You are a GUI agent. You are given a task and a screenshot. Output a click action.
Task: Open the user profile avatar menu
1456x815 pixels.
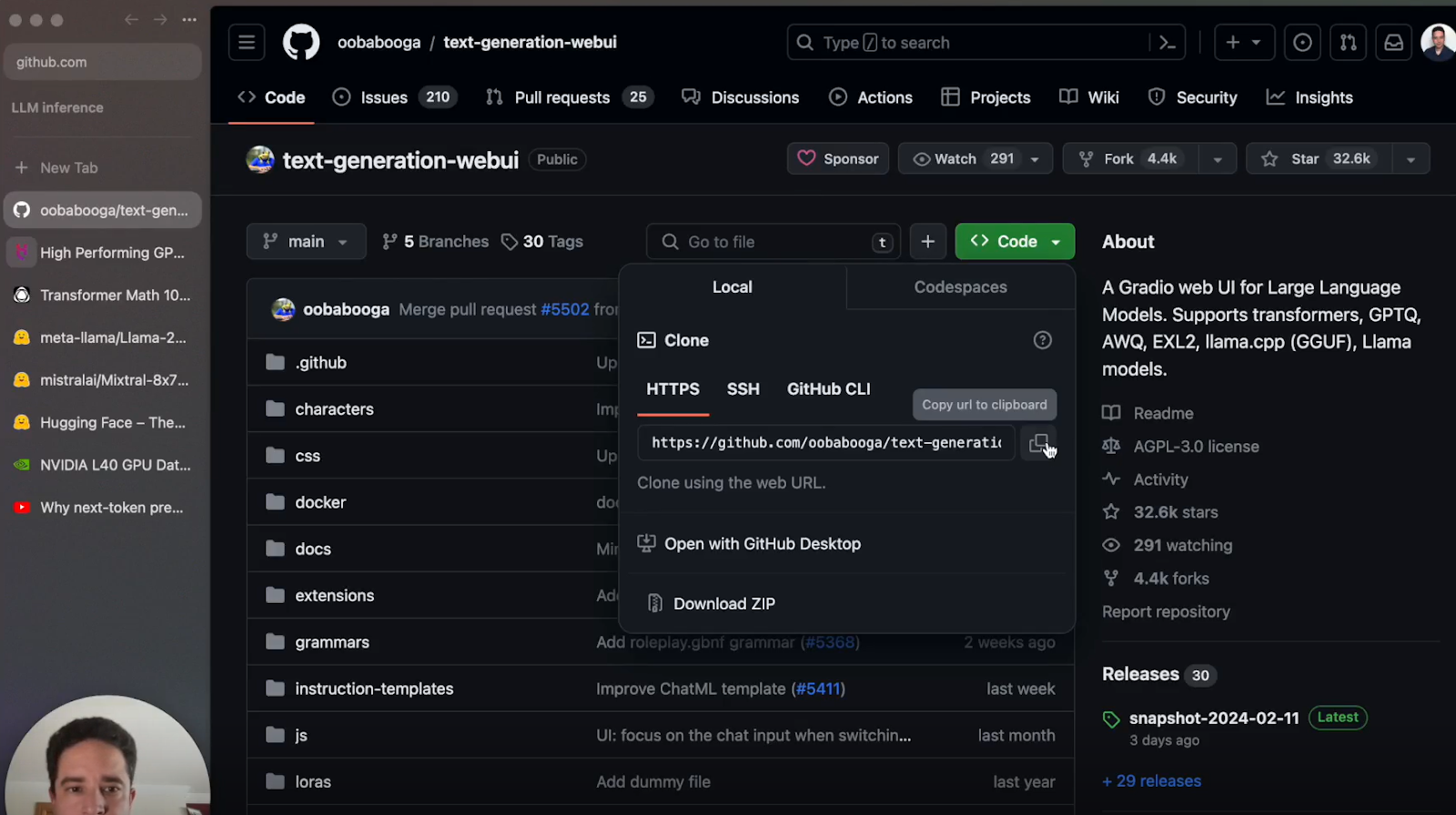(1439, 43)
